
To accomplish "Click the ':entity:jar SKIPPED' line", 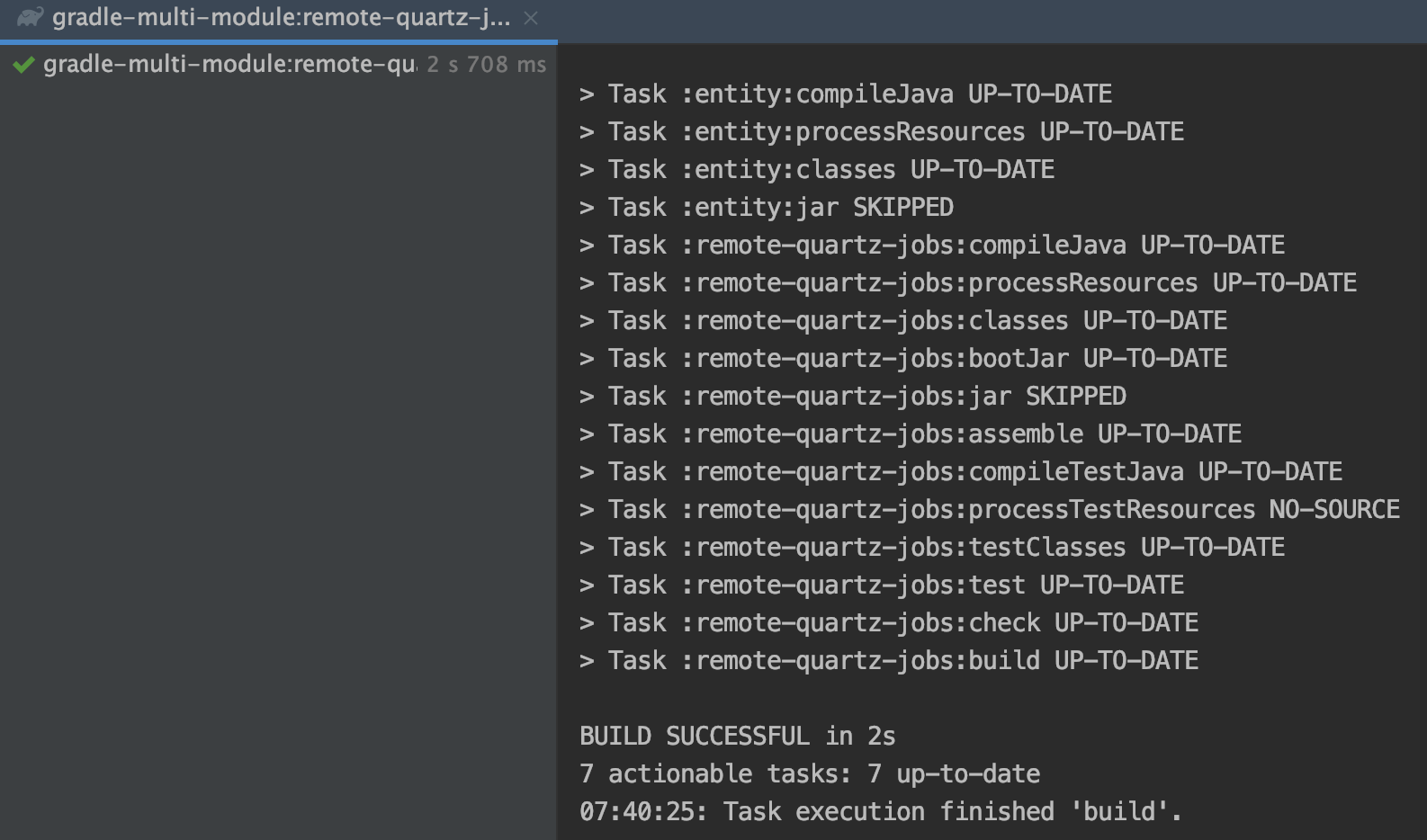I will pos(767,207).
